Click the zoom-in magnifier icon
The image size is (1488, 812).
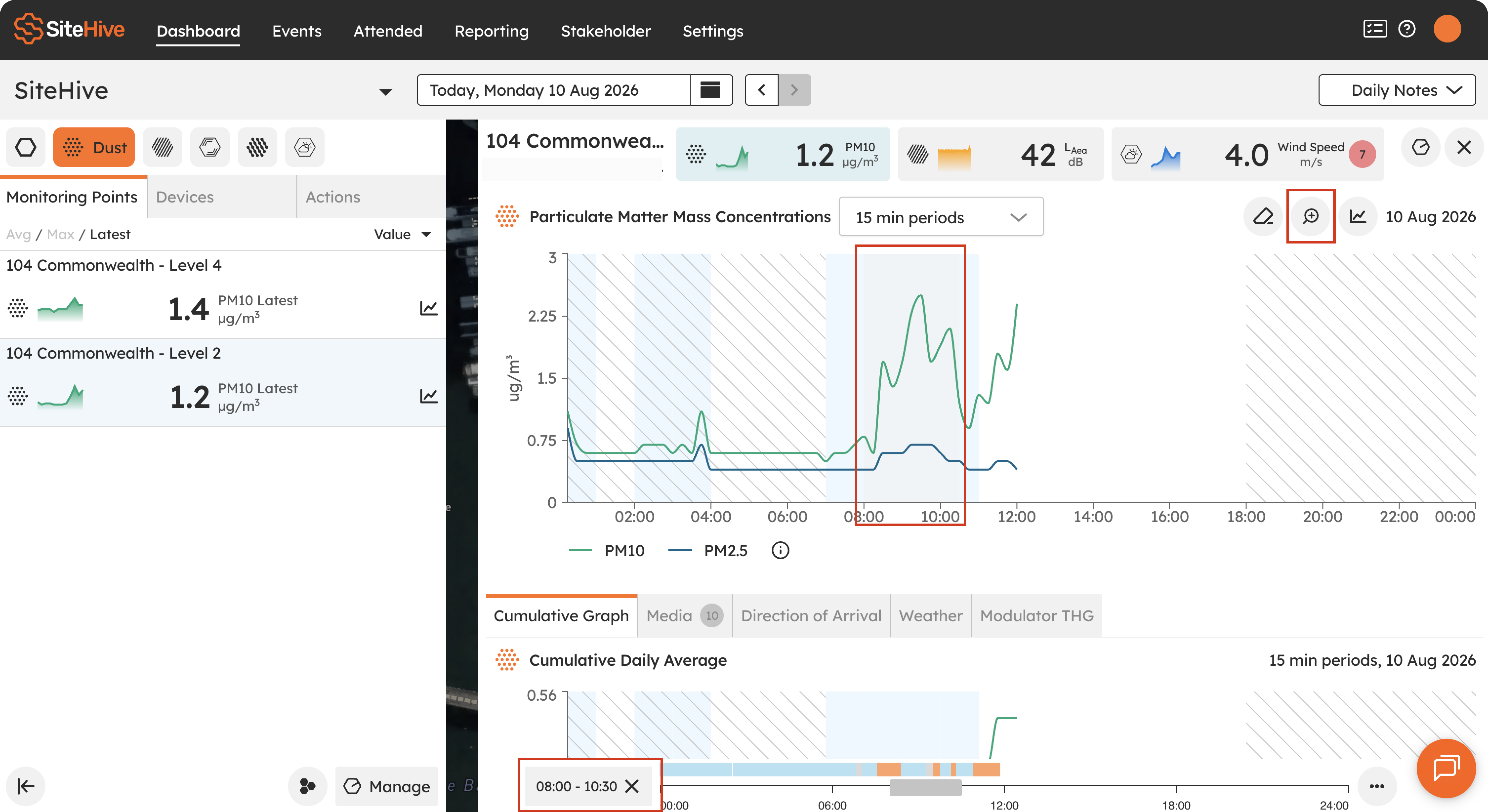point(1311,217)
